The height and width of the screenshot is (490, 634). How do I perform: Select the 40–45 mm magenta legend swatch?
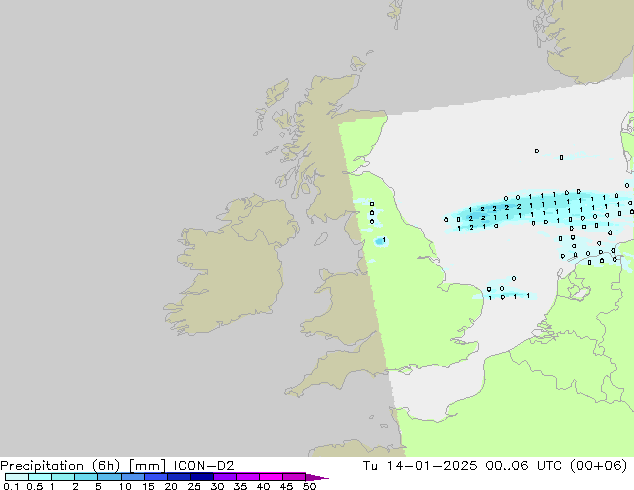coord(271,477)
